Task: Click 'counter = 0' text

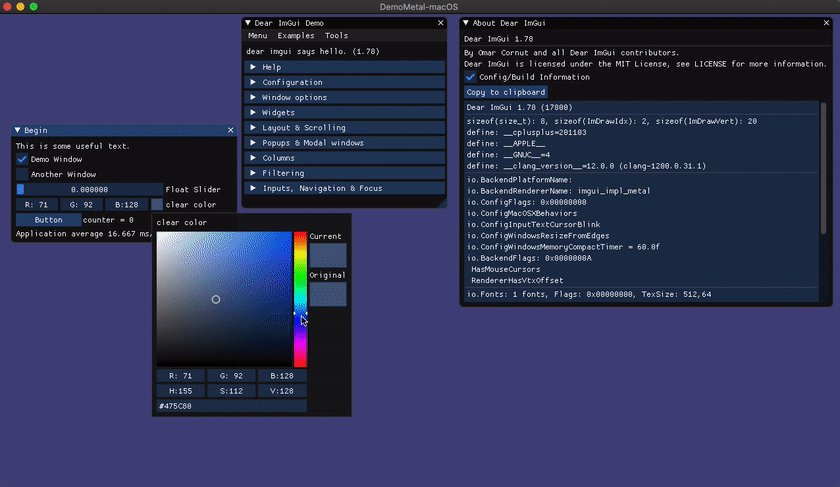Action: [108, 220]
